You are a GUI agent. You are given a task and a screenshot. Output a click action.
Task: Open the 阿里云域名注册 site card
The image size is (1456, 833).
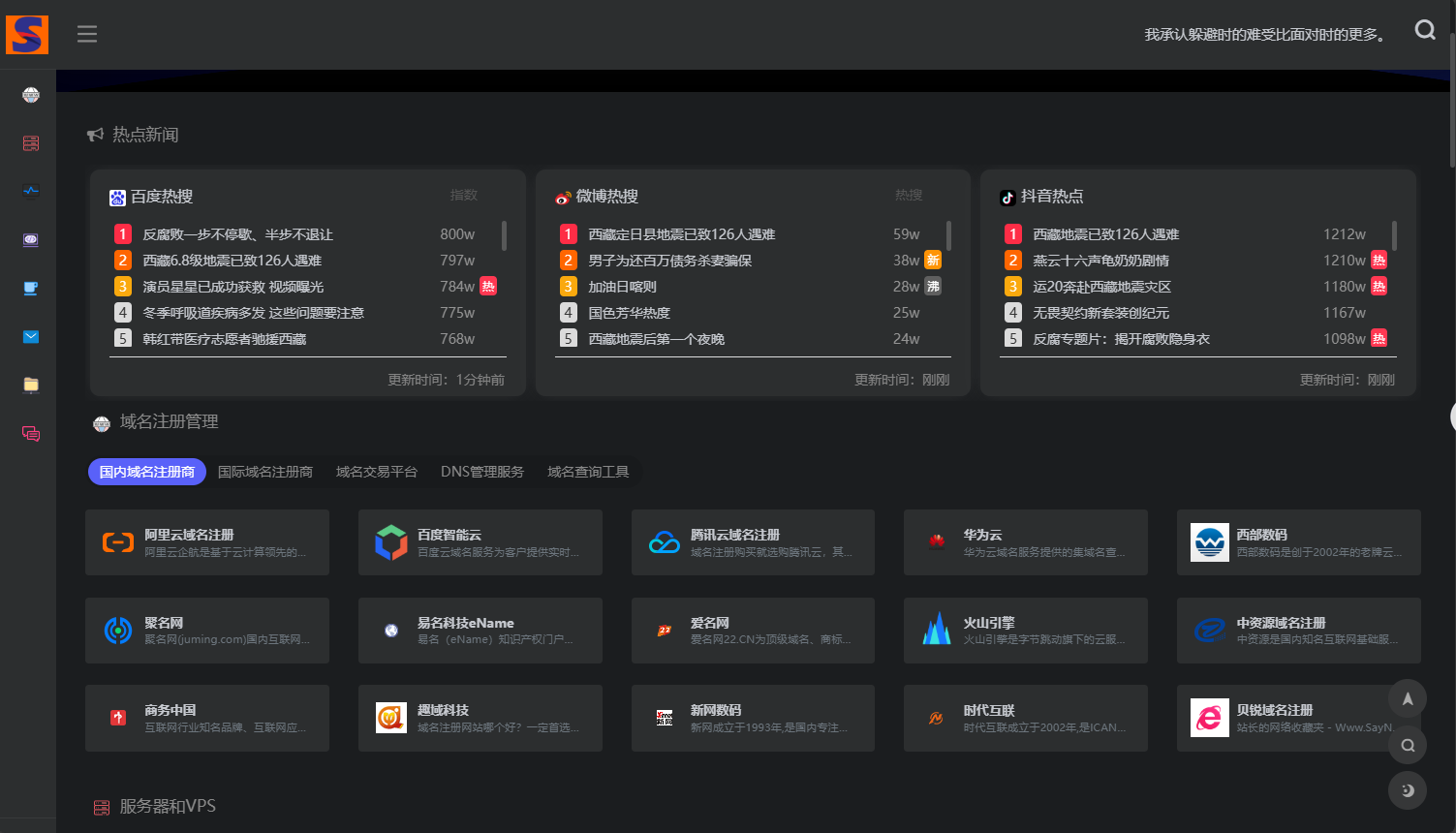(207, 542)
